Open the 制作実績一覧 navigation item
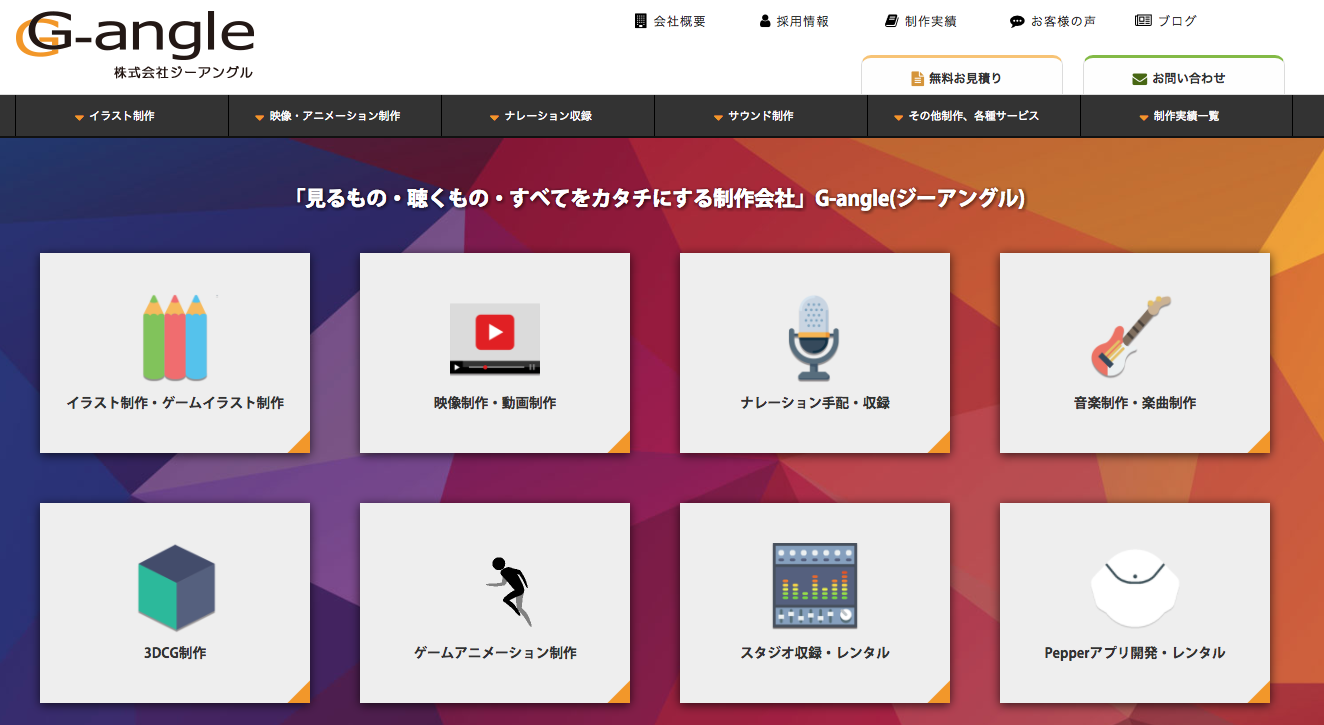The height and width of the screenshot is (725, 1324). [1187, 116]
